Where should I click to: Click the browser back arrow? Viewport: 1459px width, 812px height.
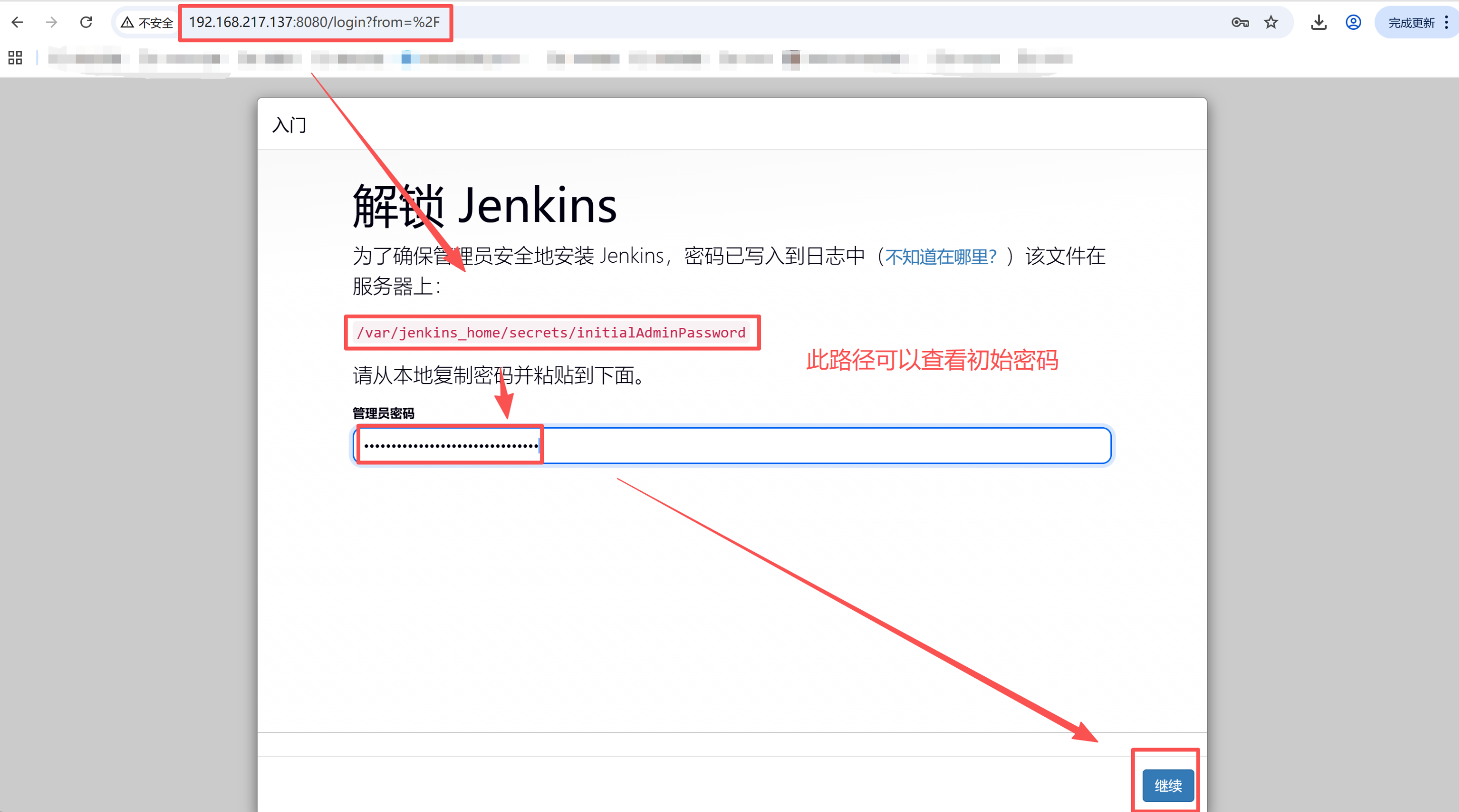point(18,22)
